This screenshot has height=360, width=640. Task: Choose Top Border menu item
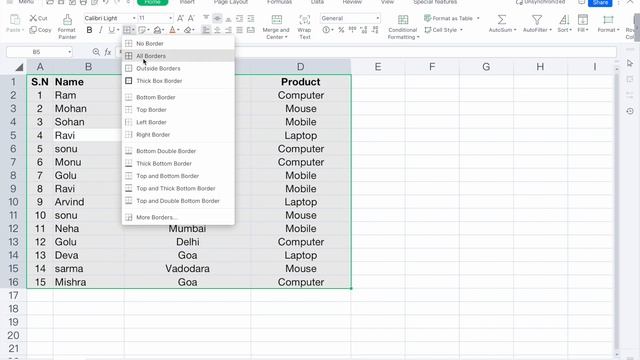178,110
